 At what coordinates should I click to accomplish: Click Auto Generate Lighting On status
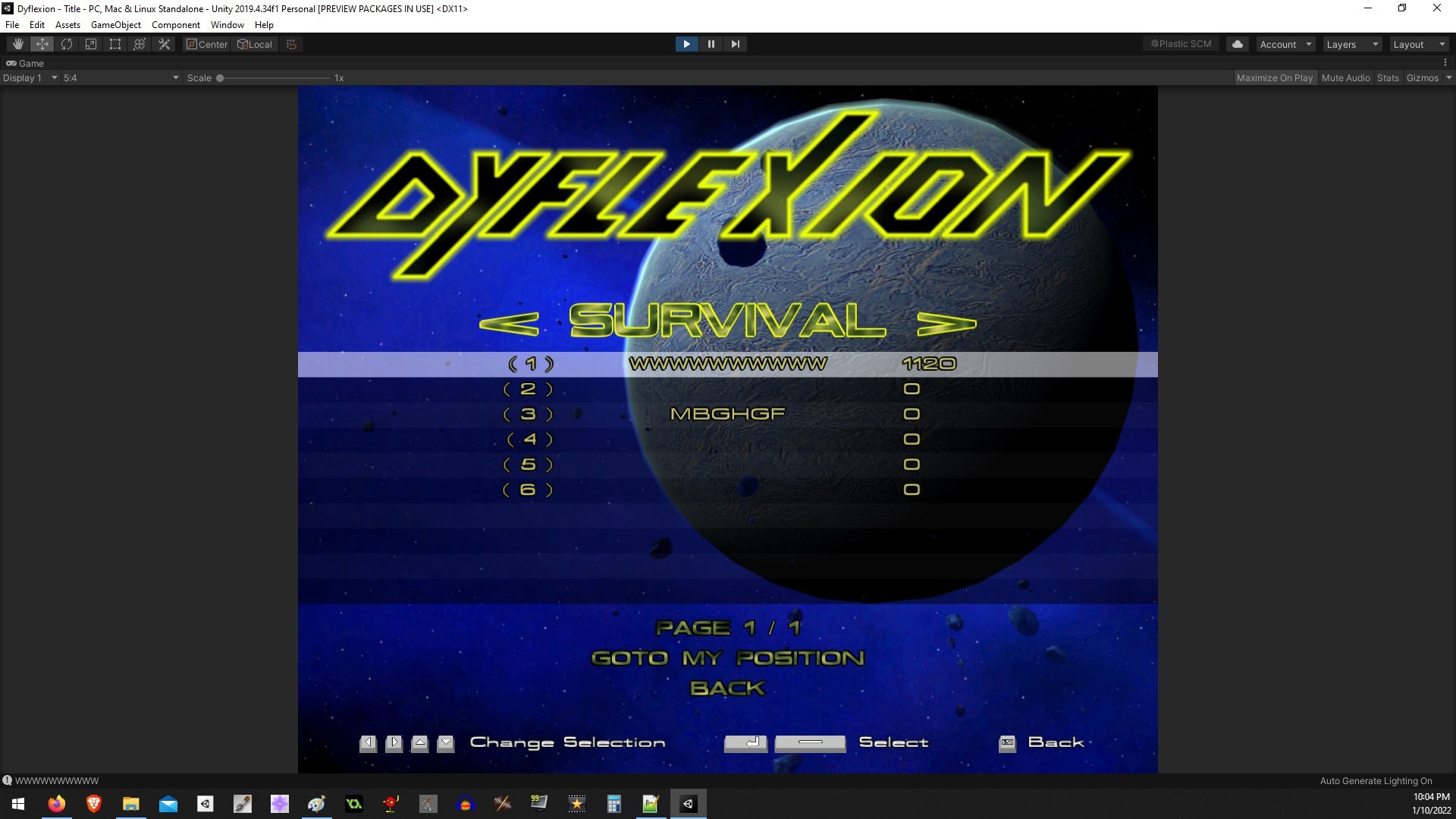pos(1376,780)
